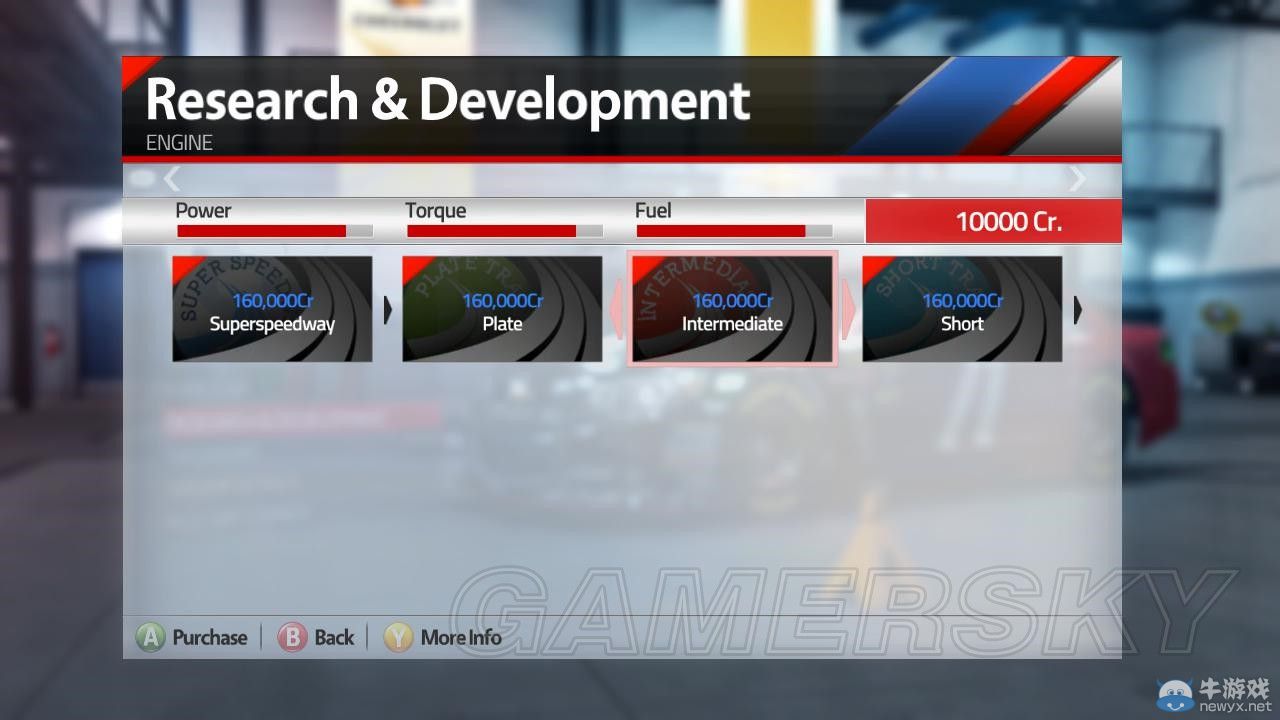This screenshot has width=1280, height=720.
Task: Click 160,000Cr price on Plate card
Action: tap(502, 301)
